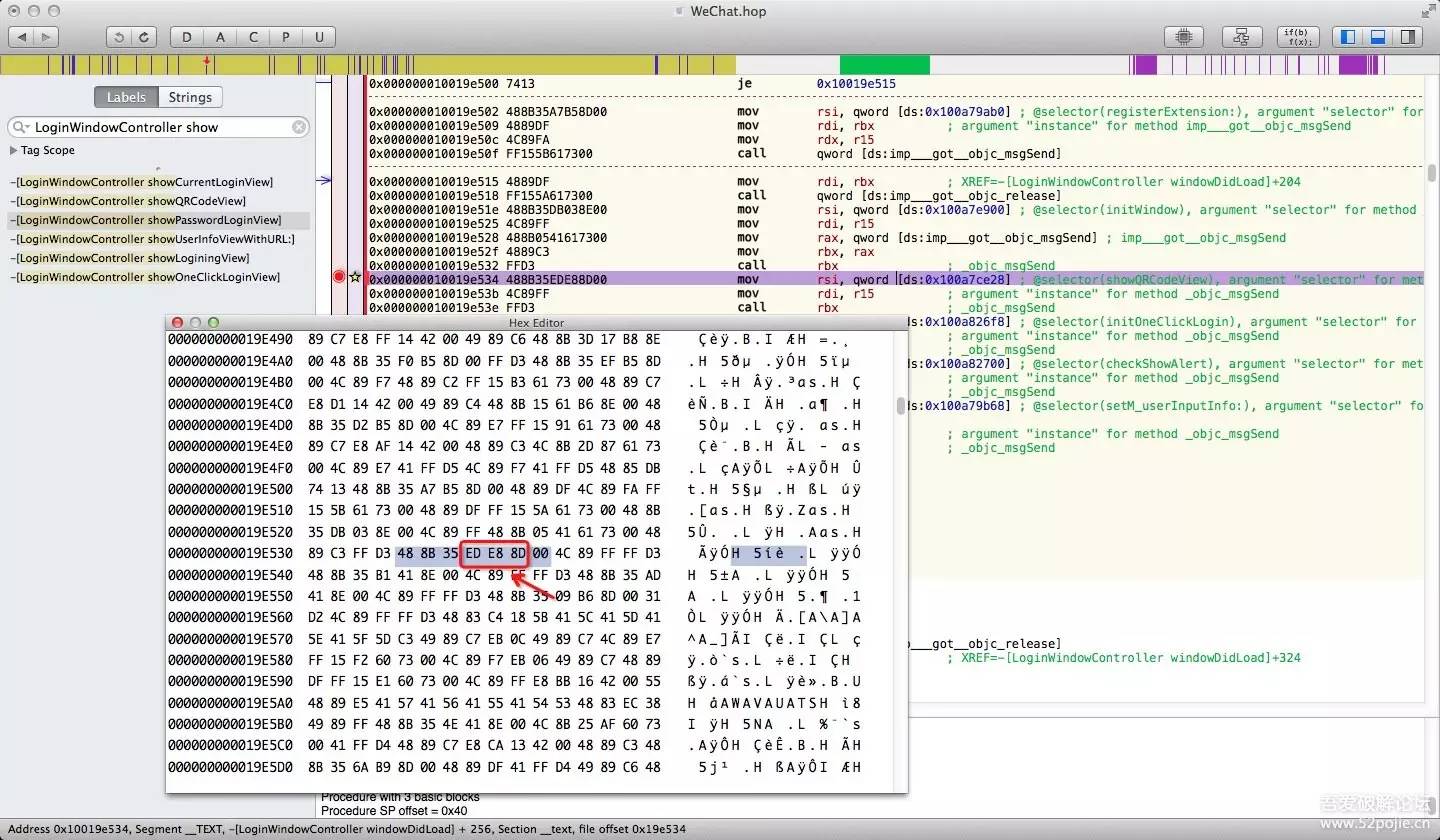Select showCurrentLoginView label in the list

point(144,182)
